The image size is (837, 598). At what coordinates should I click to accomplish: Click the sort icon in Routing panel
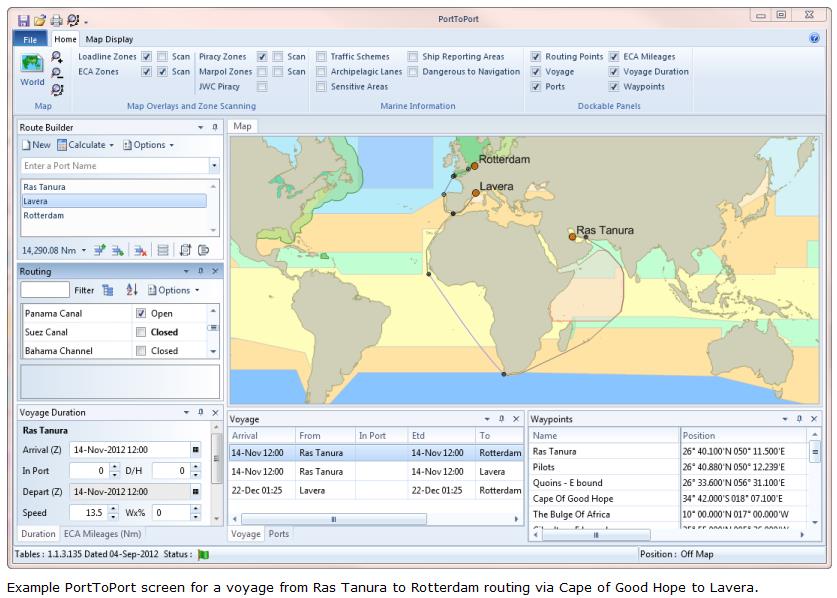pos(132,290)
